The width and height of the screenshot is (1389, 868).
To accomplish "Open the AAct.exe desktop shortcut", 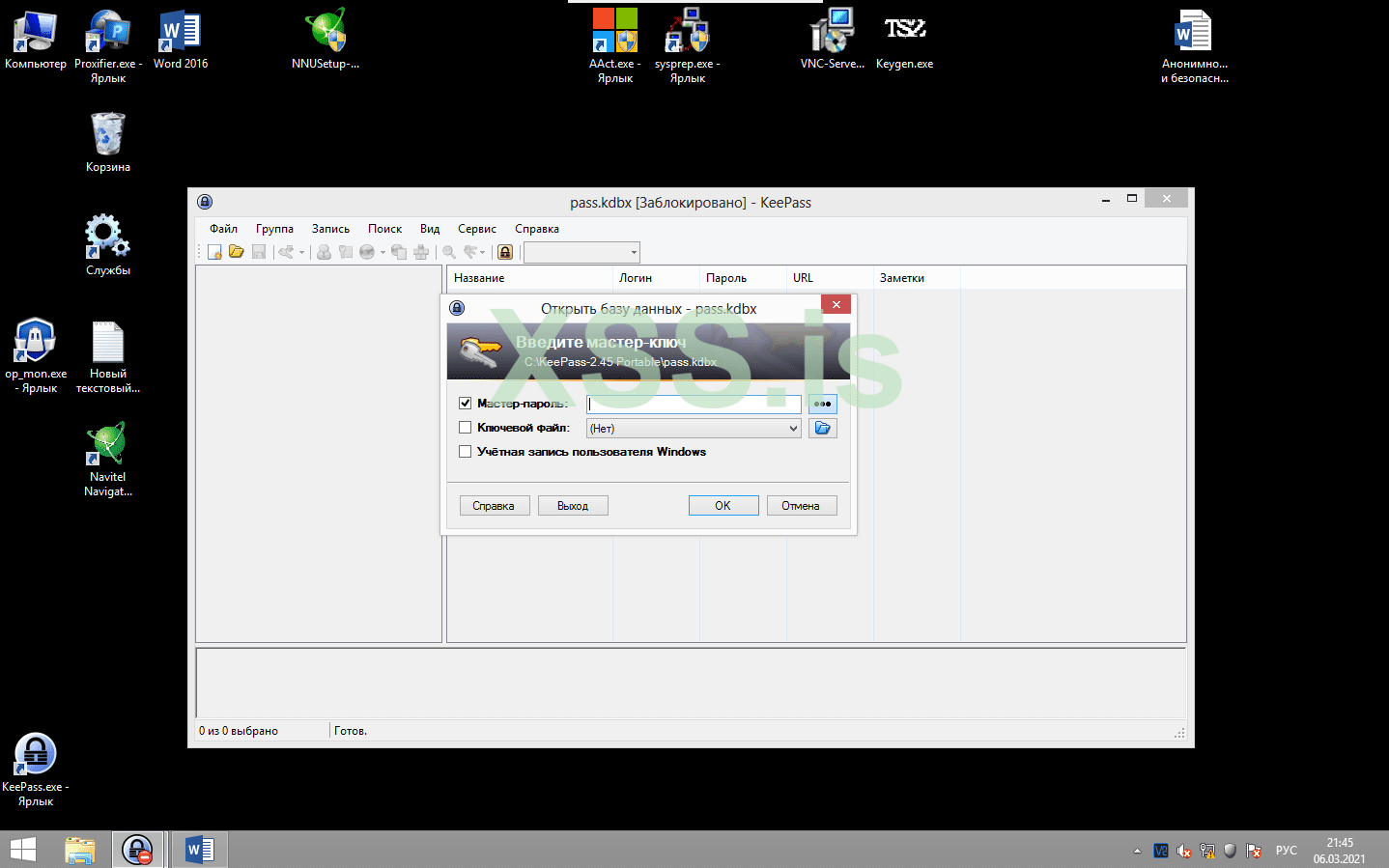I will 615,46.
